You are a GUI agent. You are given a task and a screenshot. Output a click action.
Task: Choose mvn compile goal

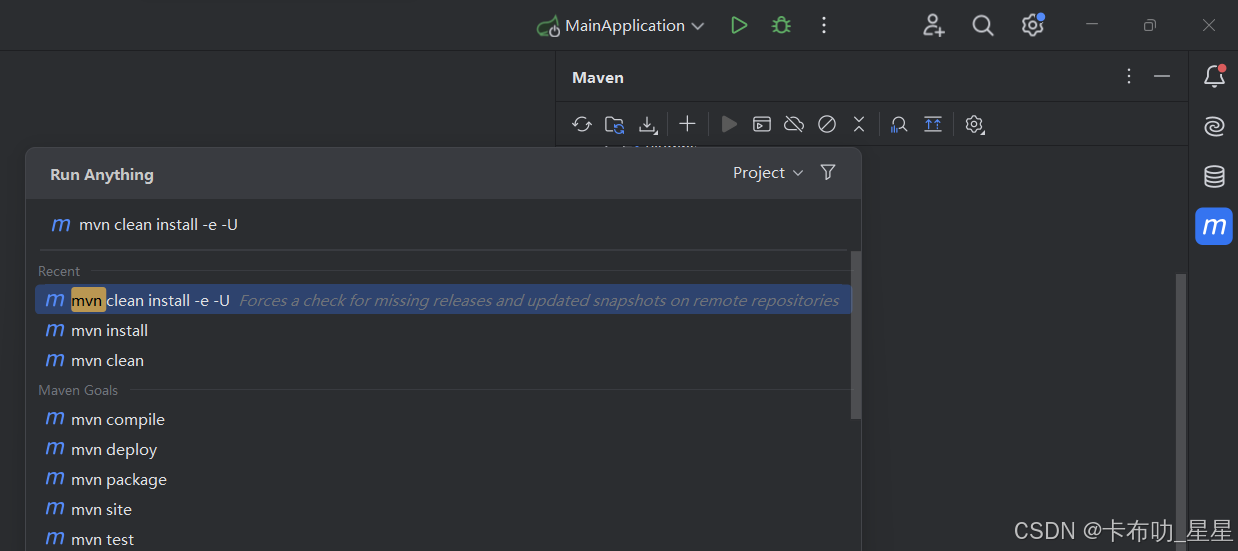443,419
